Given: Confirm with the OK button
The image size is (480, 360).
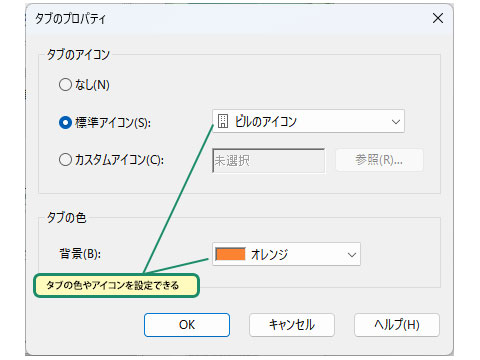Looking at the screenshot, I should 187,325.
